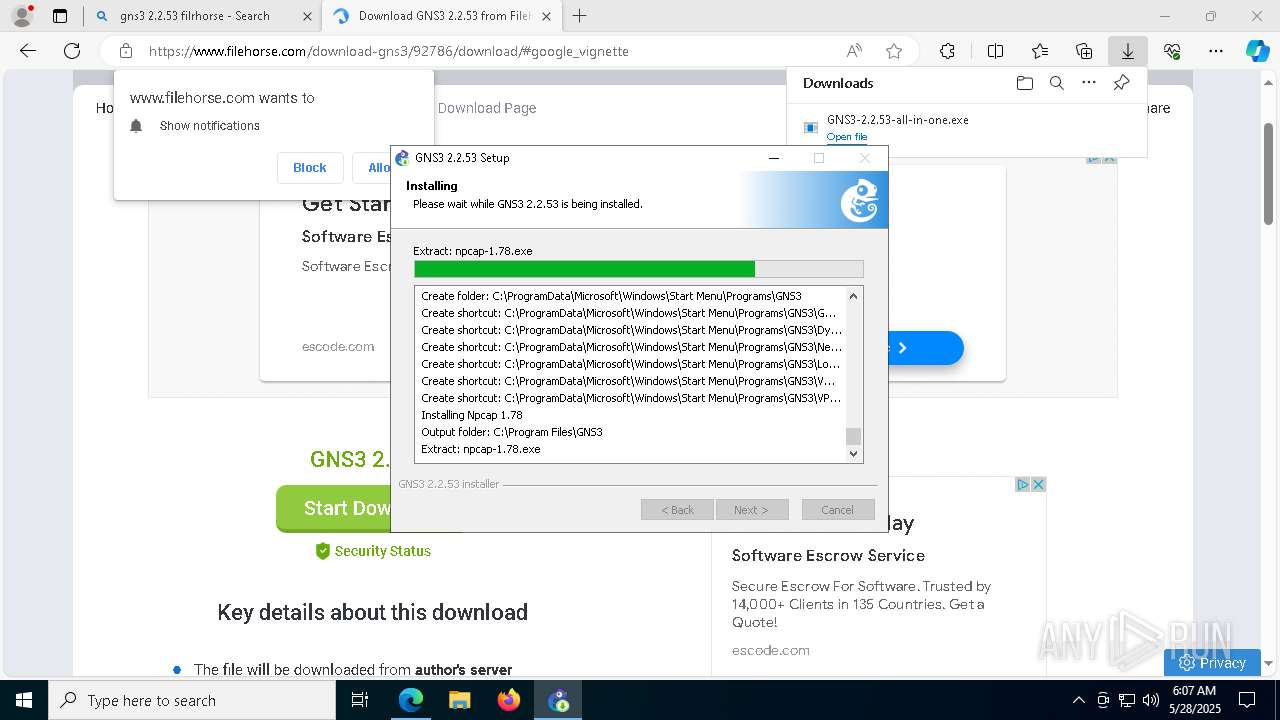Click the installation progress bar
The image size is (1280, 720).
[x=638, y=269]
